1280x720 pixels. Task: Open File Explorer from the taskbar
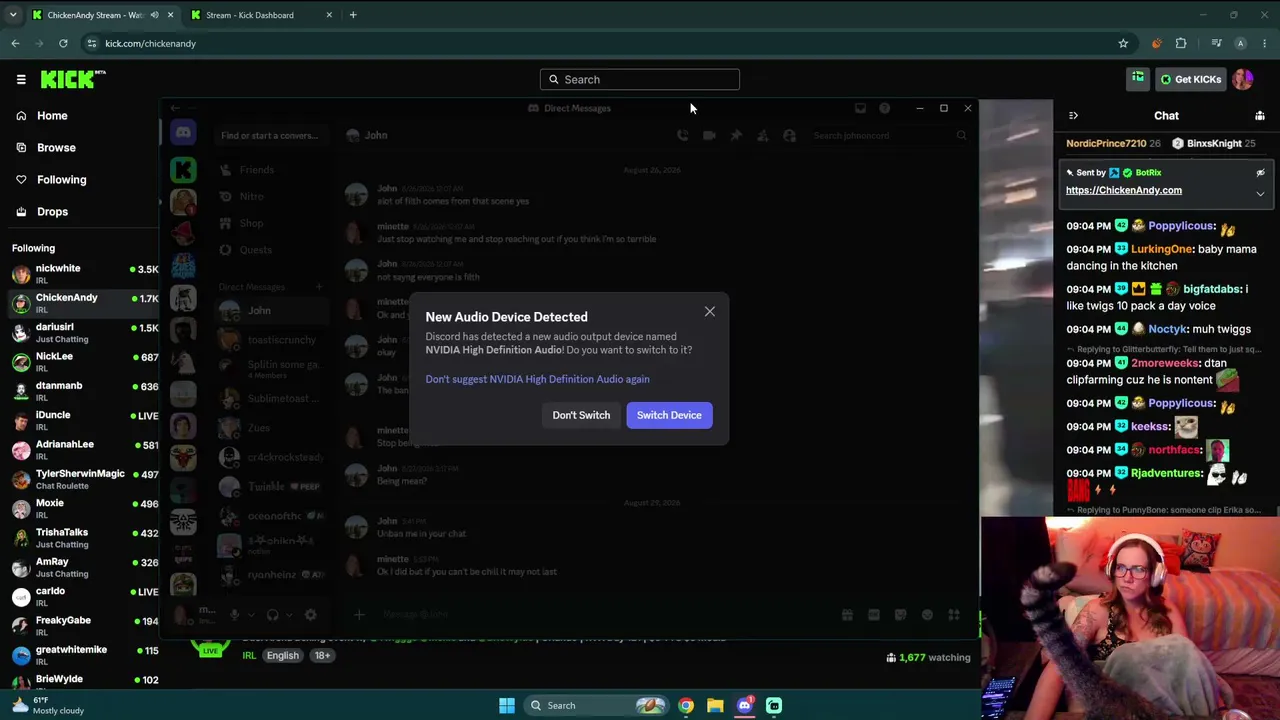(x=715, y=706)
